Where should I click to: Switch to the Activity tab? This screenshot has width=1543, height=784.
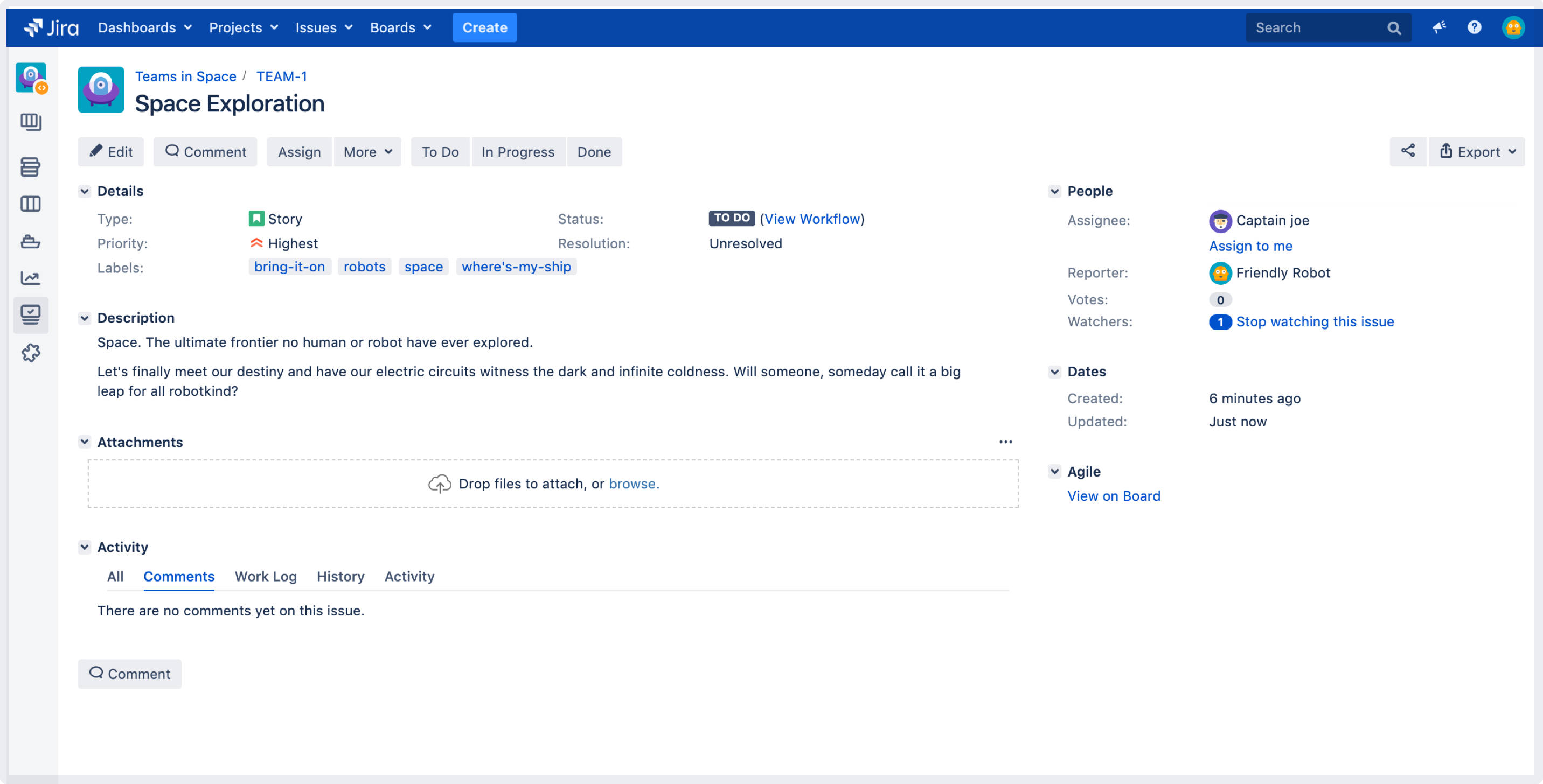pyautogui.click(x=409, y=577)
